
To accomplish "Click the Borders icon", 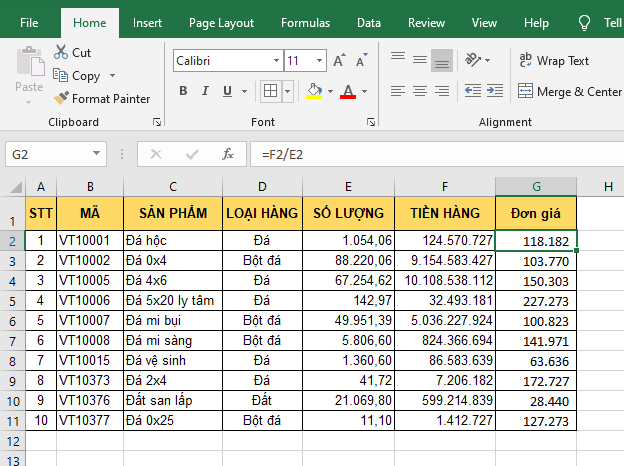I will (270, 91).
